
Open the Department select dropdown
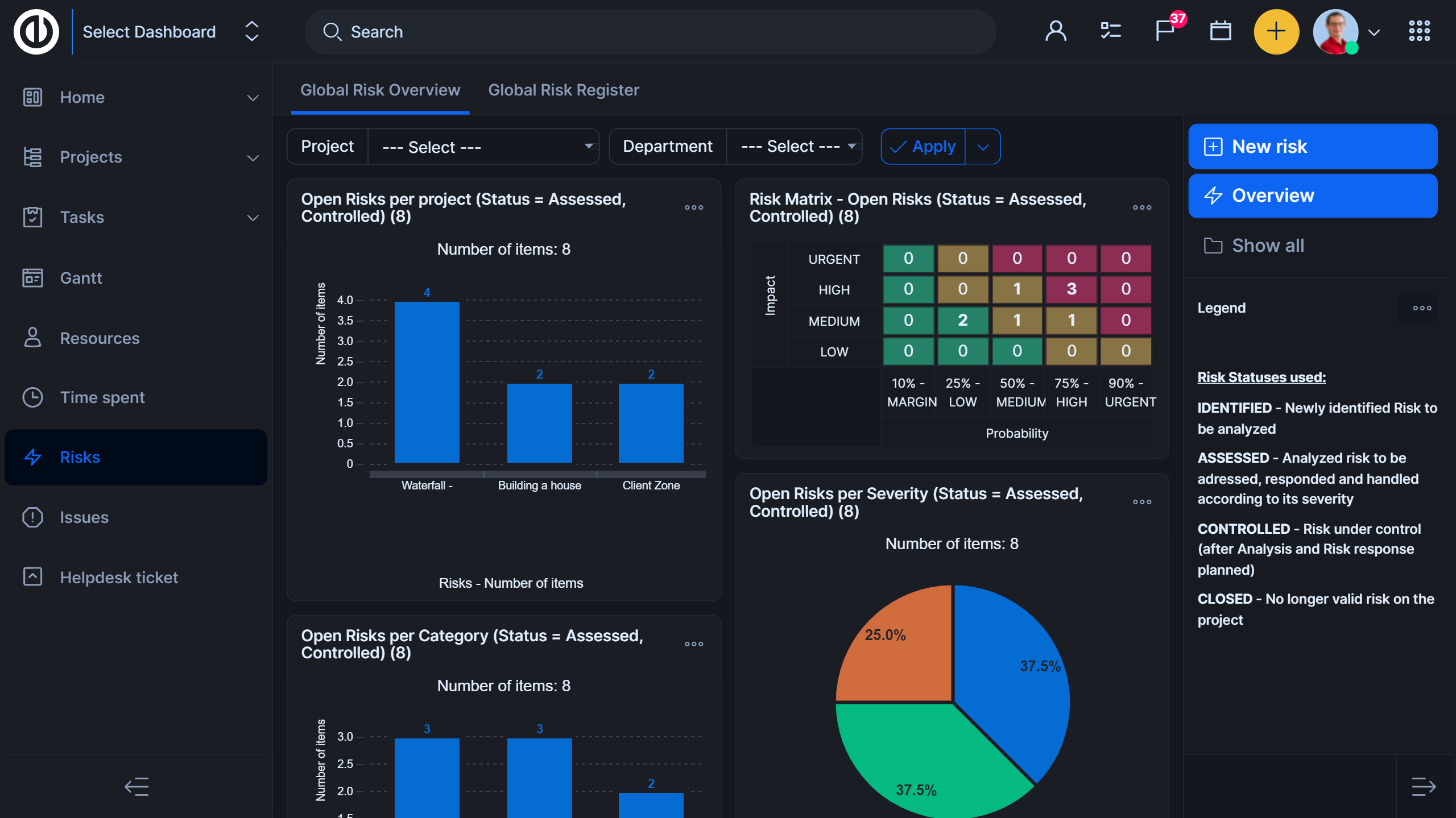[794, 147]
